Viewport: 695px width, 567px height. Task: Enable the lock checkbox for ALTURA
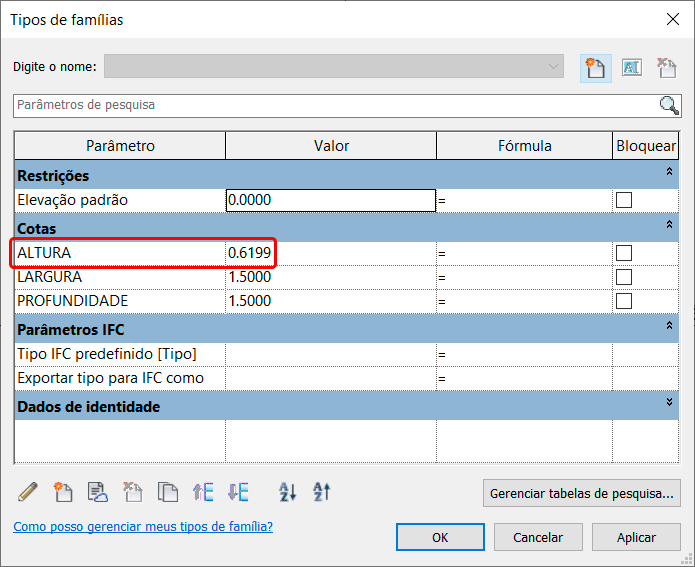624,253
